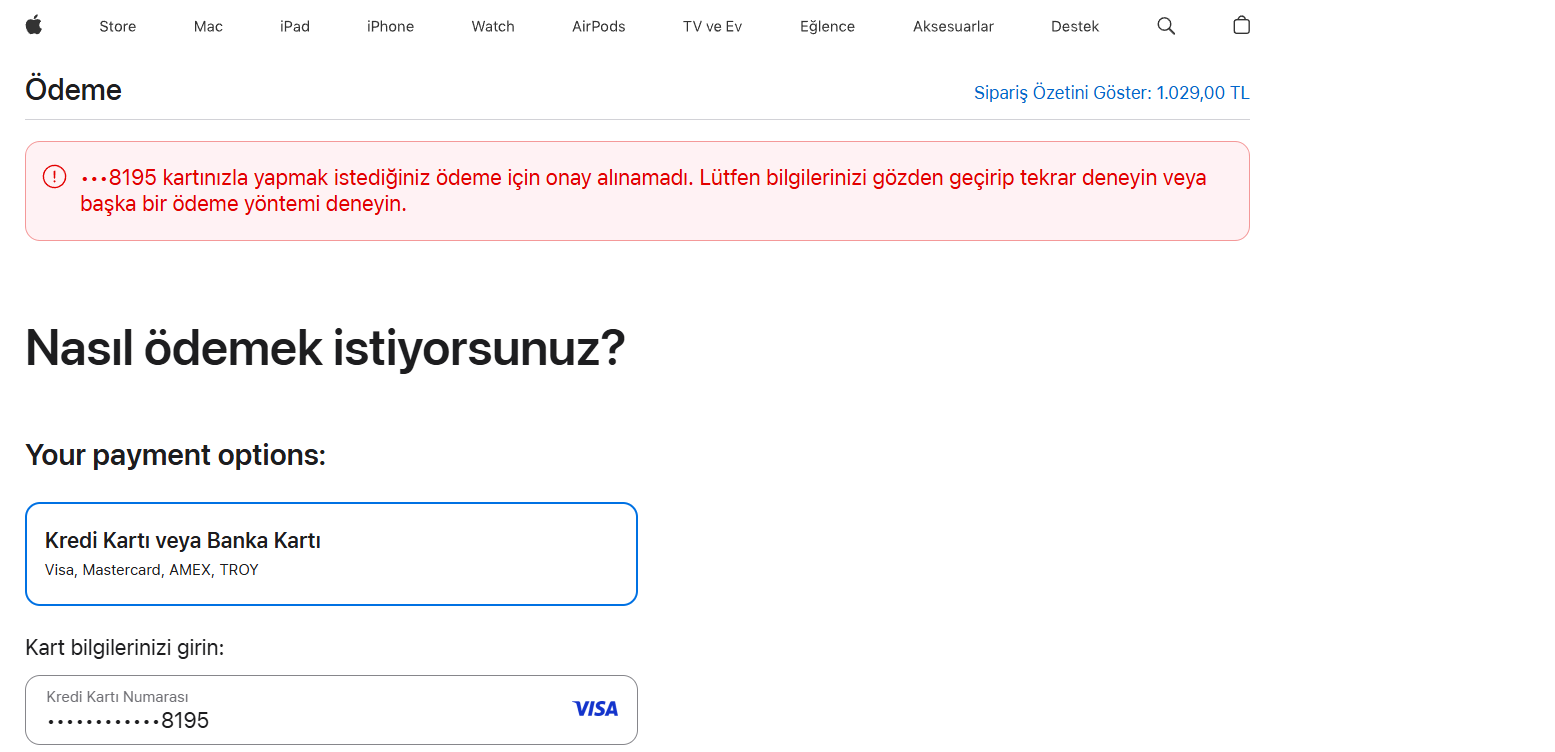
Task: Open the iPhone menu item
Action: coord(390,27)
